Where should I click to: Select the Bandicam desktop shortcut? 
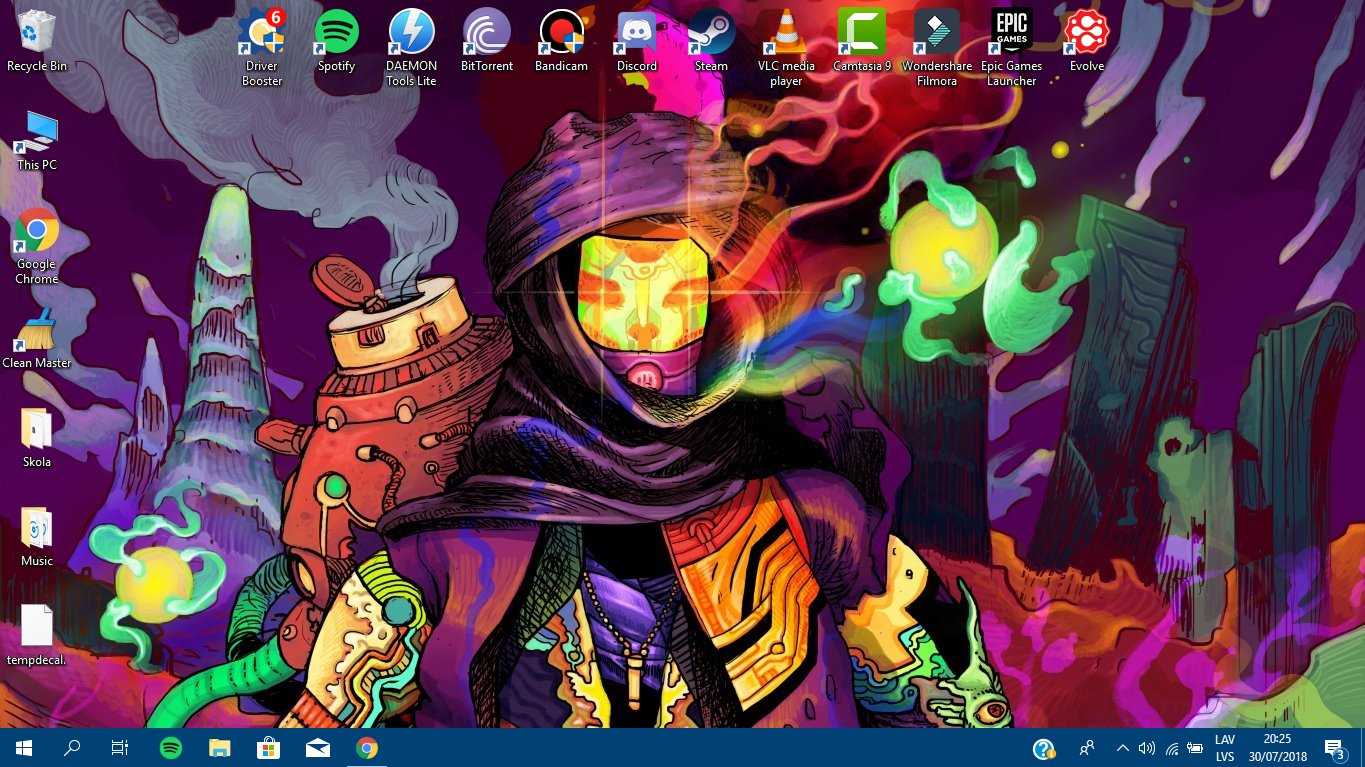[x=561, y=41]
